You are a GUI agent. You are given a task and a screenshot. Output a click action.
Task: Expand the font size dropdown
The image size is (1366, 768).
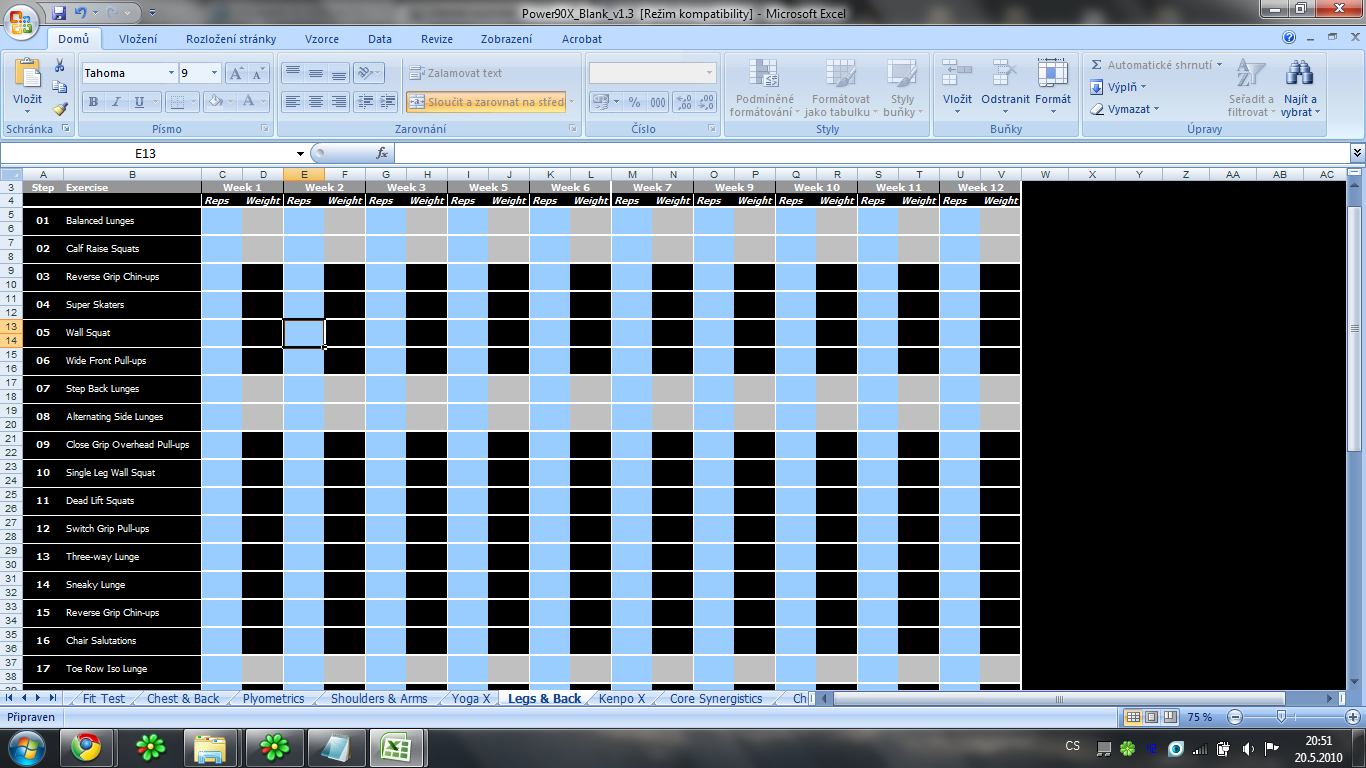tap(214, 74)
